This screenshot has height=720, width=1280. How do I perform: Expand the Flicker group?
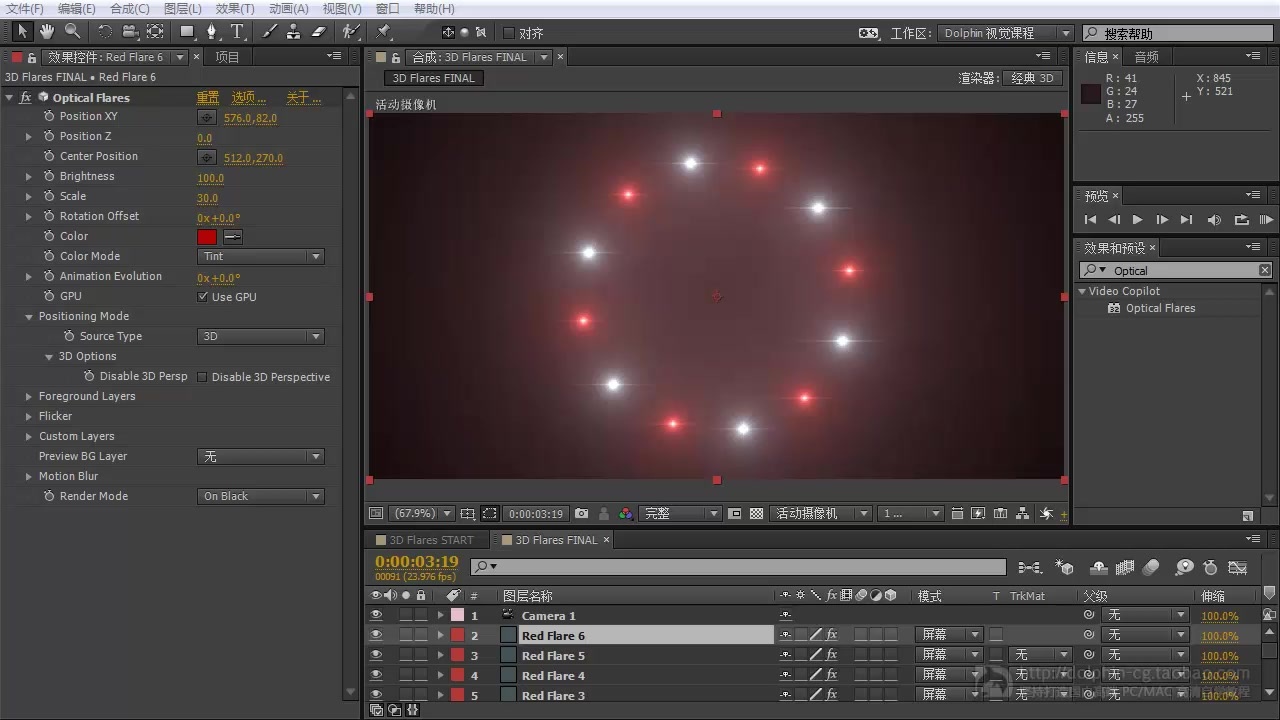coord(29,417)
